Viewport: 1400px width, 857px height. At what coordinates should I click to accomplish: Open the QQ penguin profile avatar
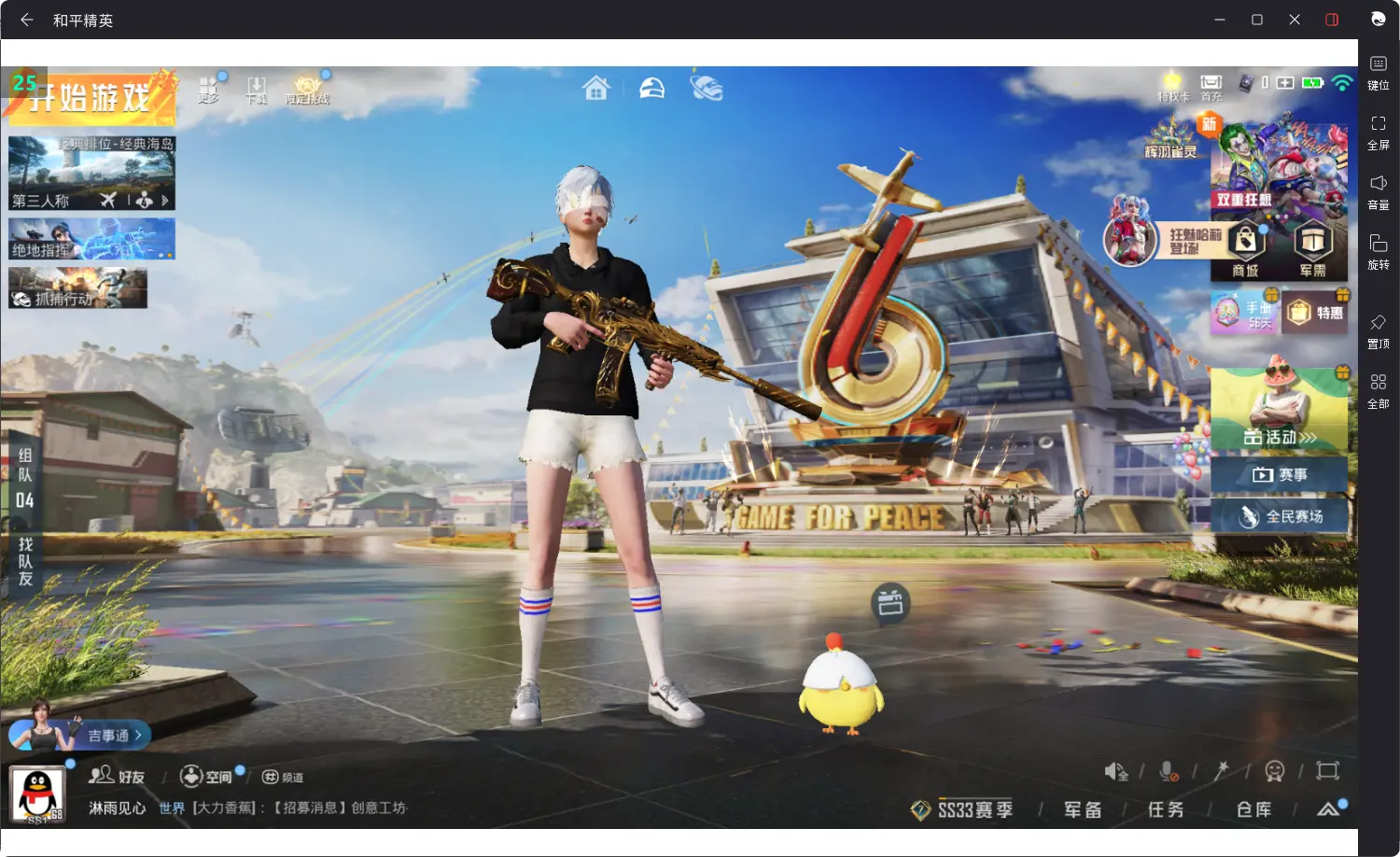tap(37, 794)
